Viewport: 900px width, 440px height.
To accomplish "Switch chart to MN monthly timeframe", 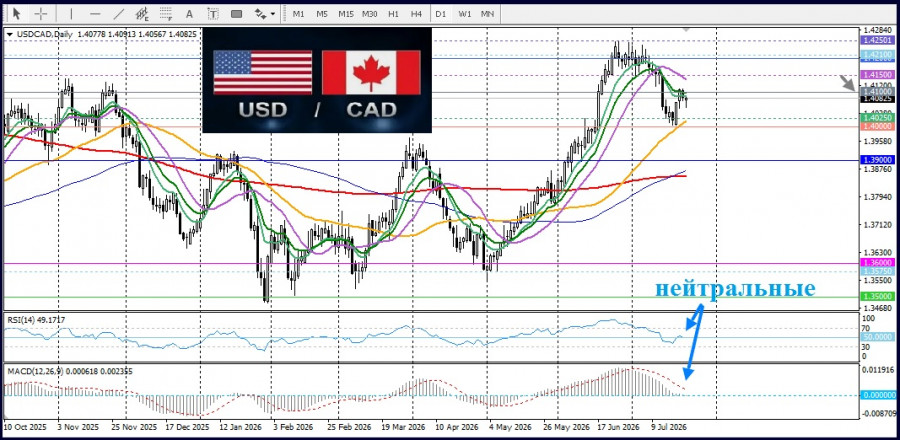I will [487, 13].
